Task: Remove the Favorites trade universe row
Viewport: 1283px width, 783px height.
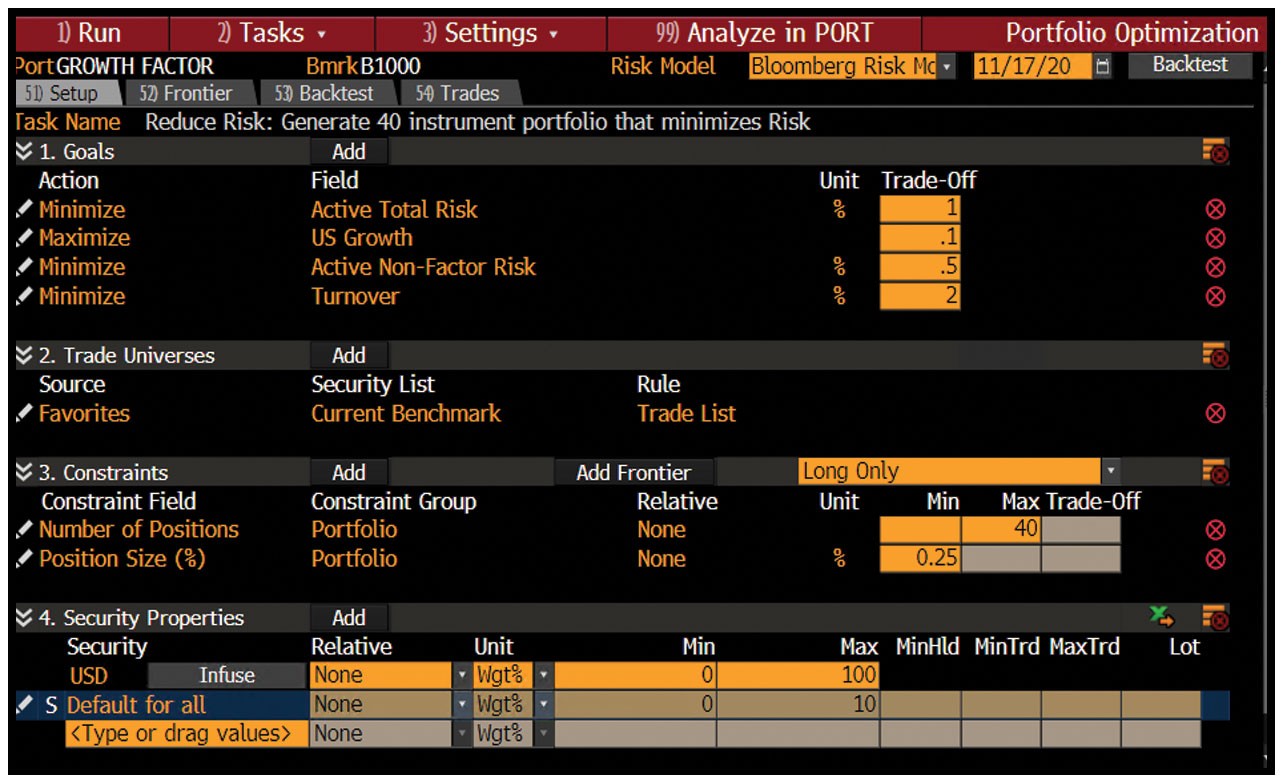Action: click(1216, 414)
